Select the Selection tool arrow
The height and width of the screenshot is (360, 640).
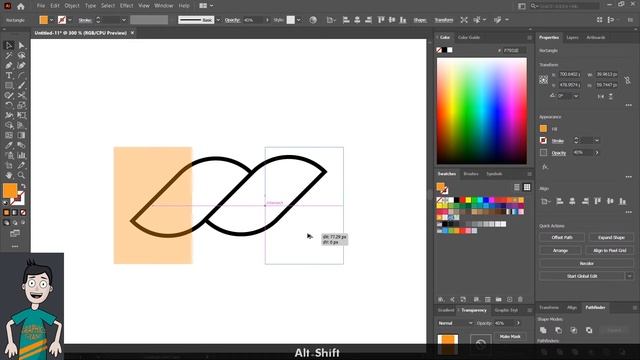point(9,45)
